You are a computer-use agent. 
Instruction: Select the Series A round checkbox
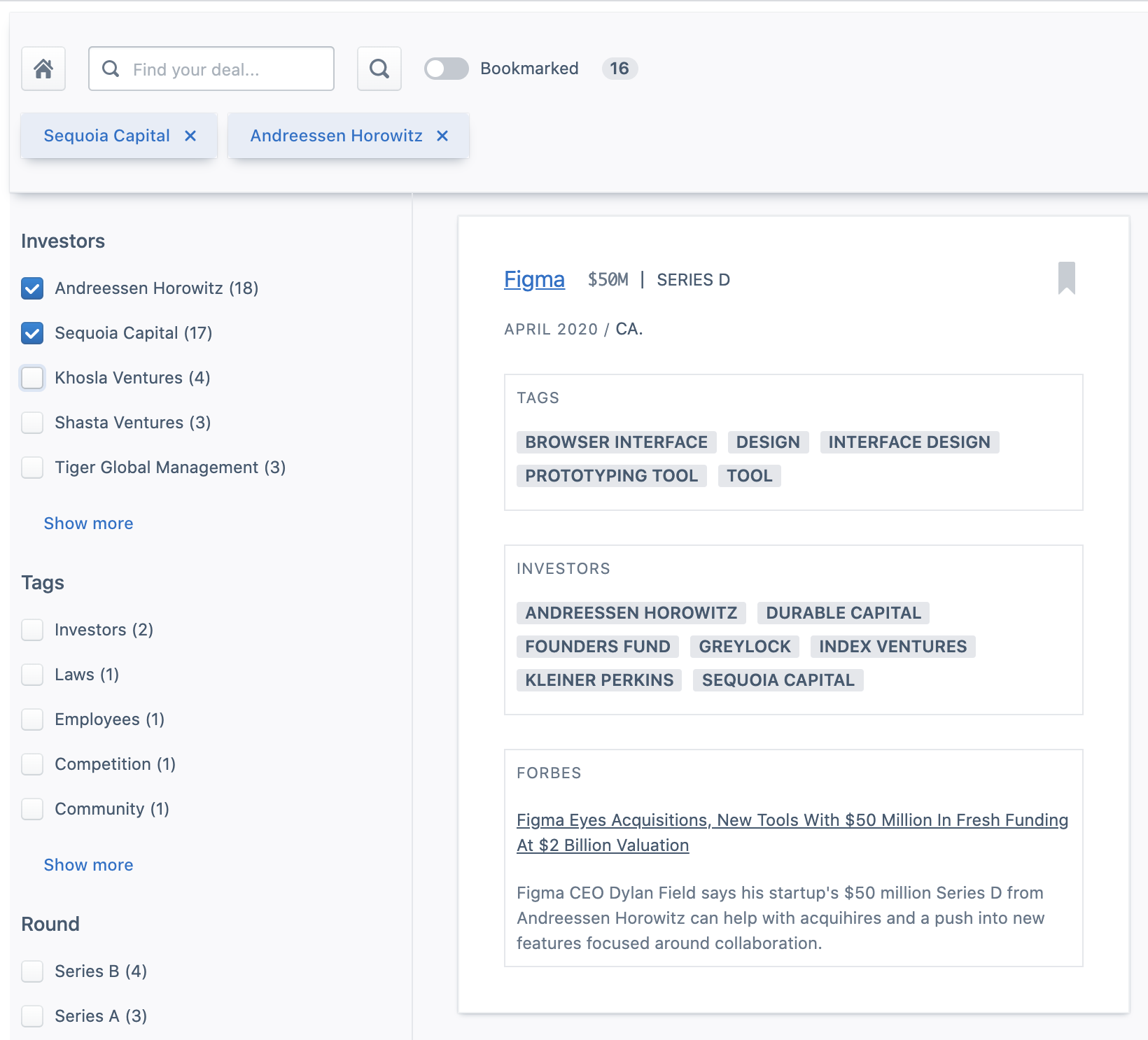pyautogui.click(x=32, y=1016)
